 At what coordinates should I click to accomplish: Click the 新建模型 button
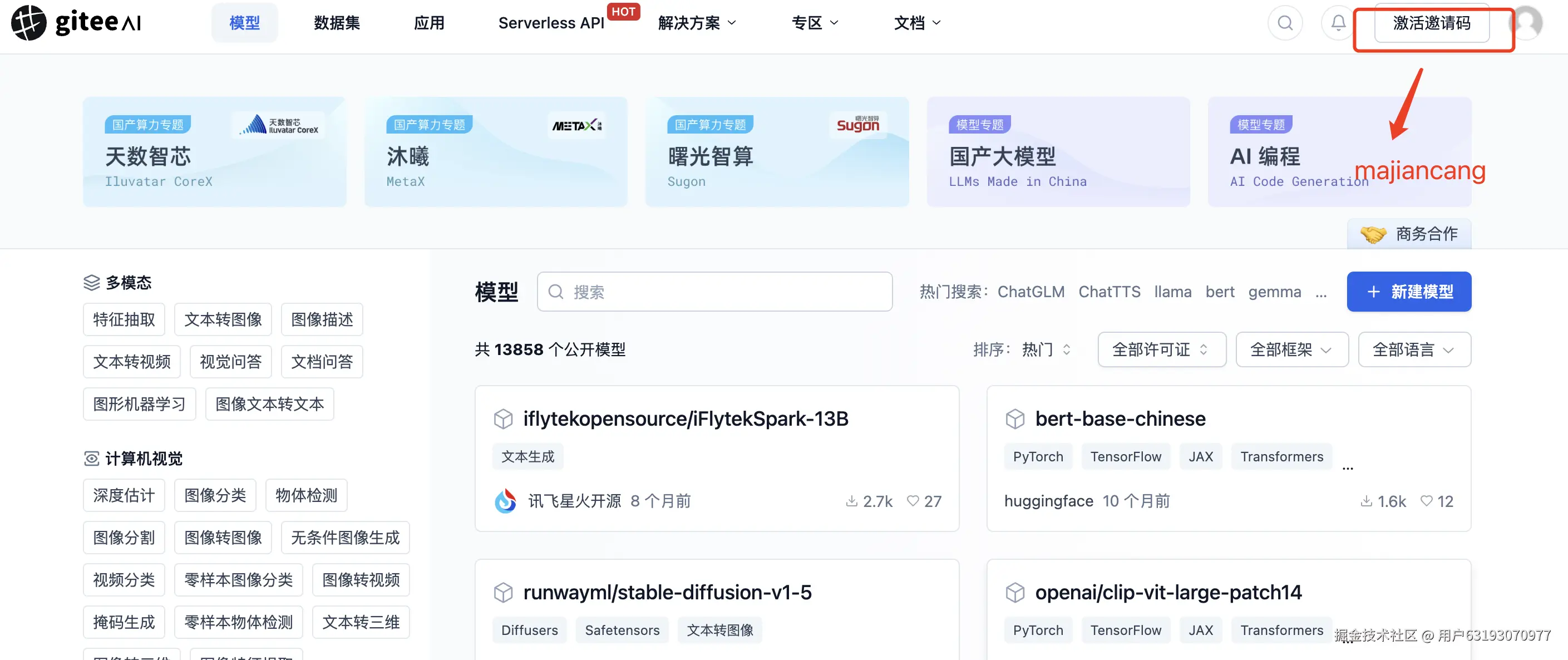point(1408,292)
